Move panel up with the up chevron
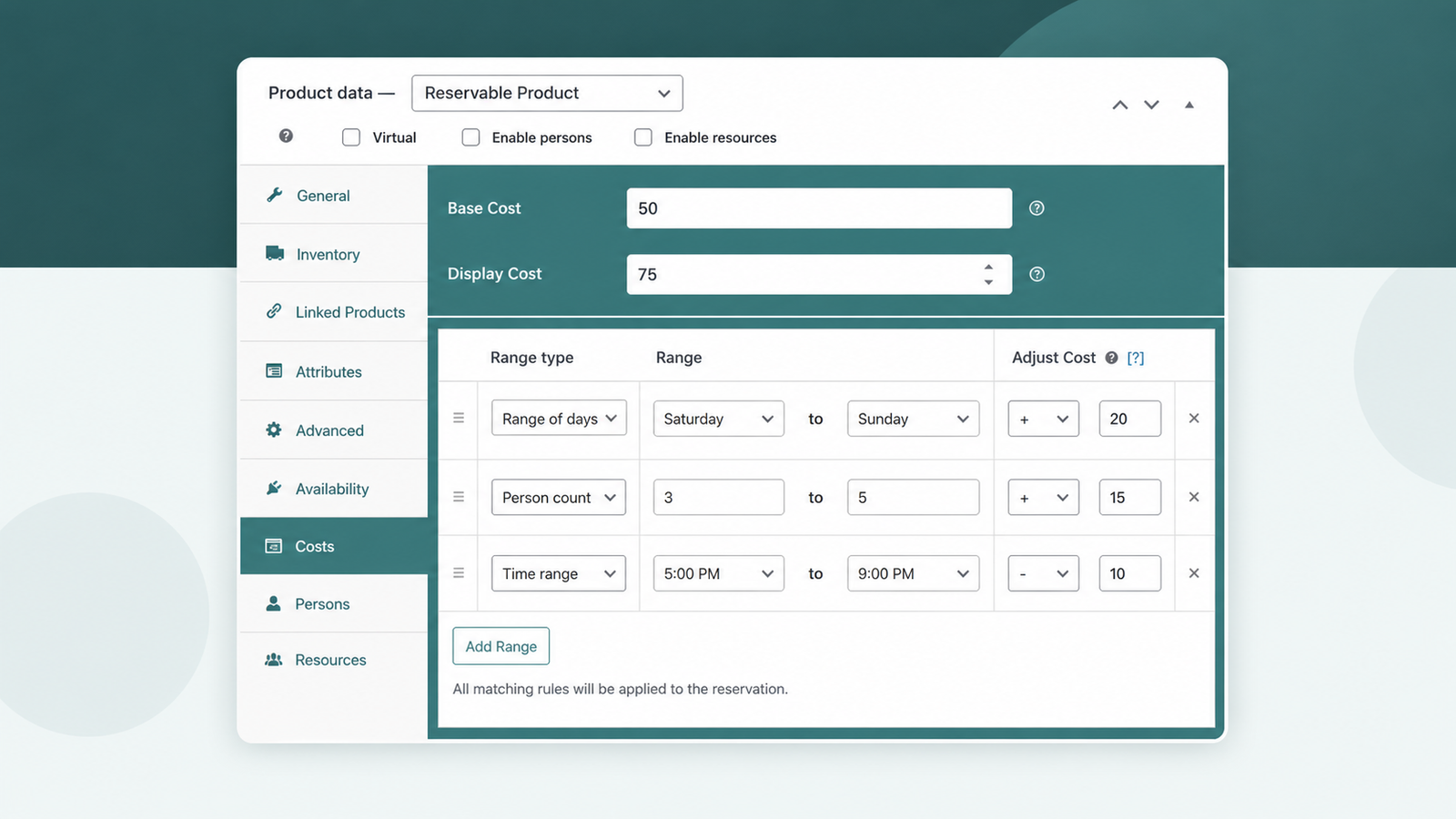This screenshot has height=819, width=1456. [x=1120, y=105]
